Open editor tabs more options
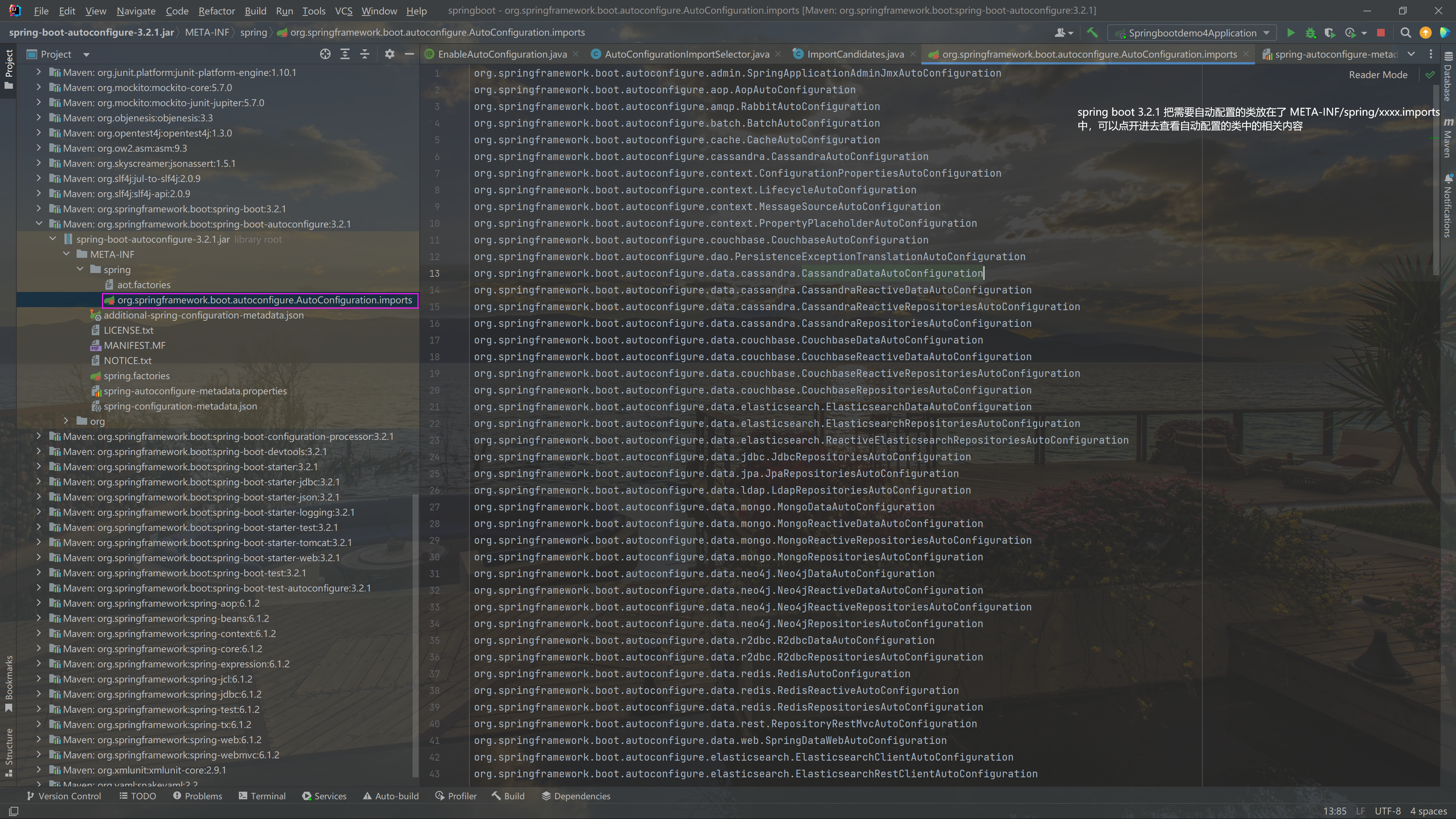The width and height of the screenshot is (1456, 819). point(1431,54)
